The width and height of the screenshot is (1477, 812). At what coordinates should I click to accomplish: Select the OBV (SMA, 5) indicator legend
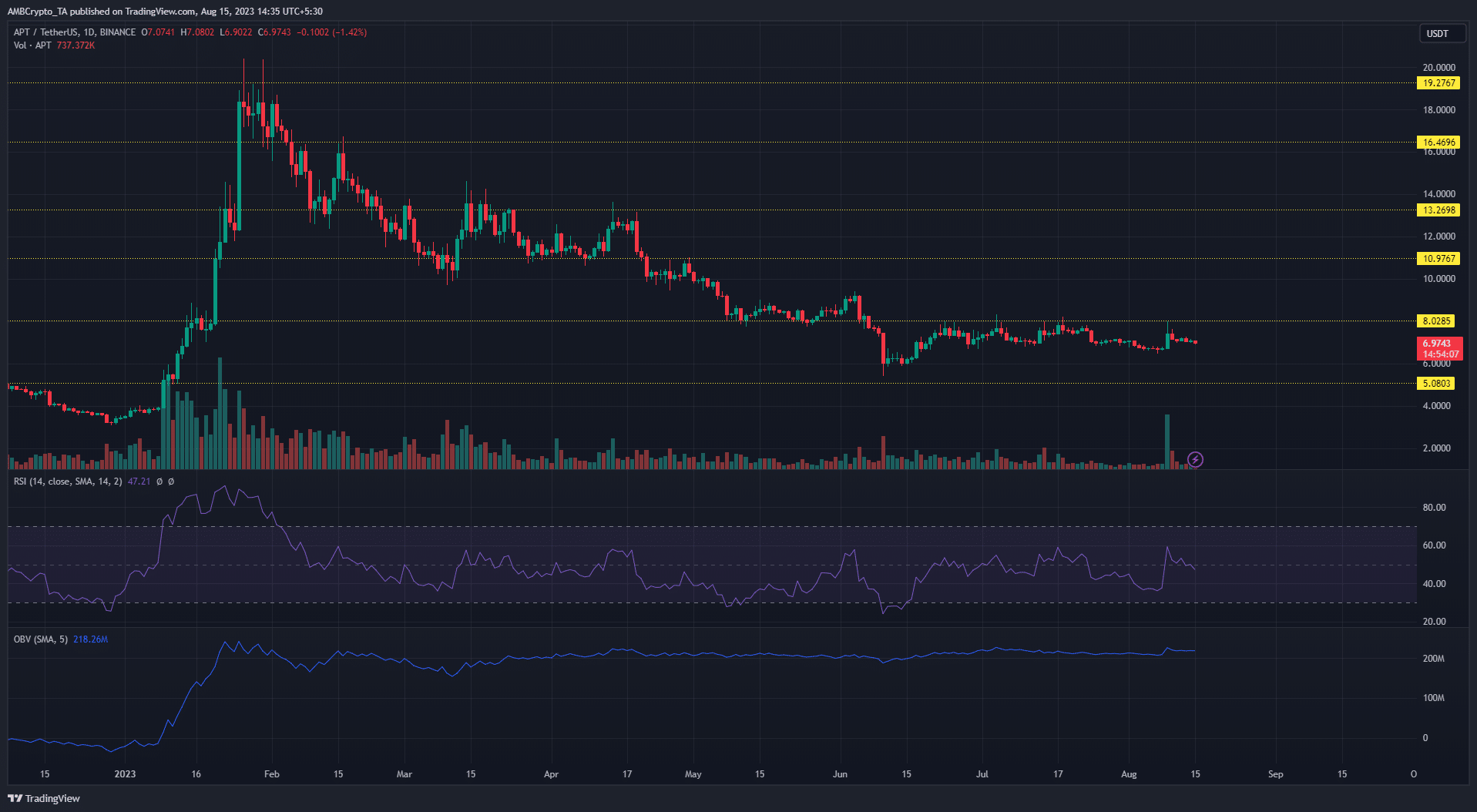[x=40, y=639]
